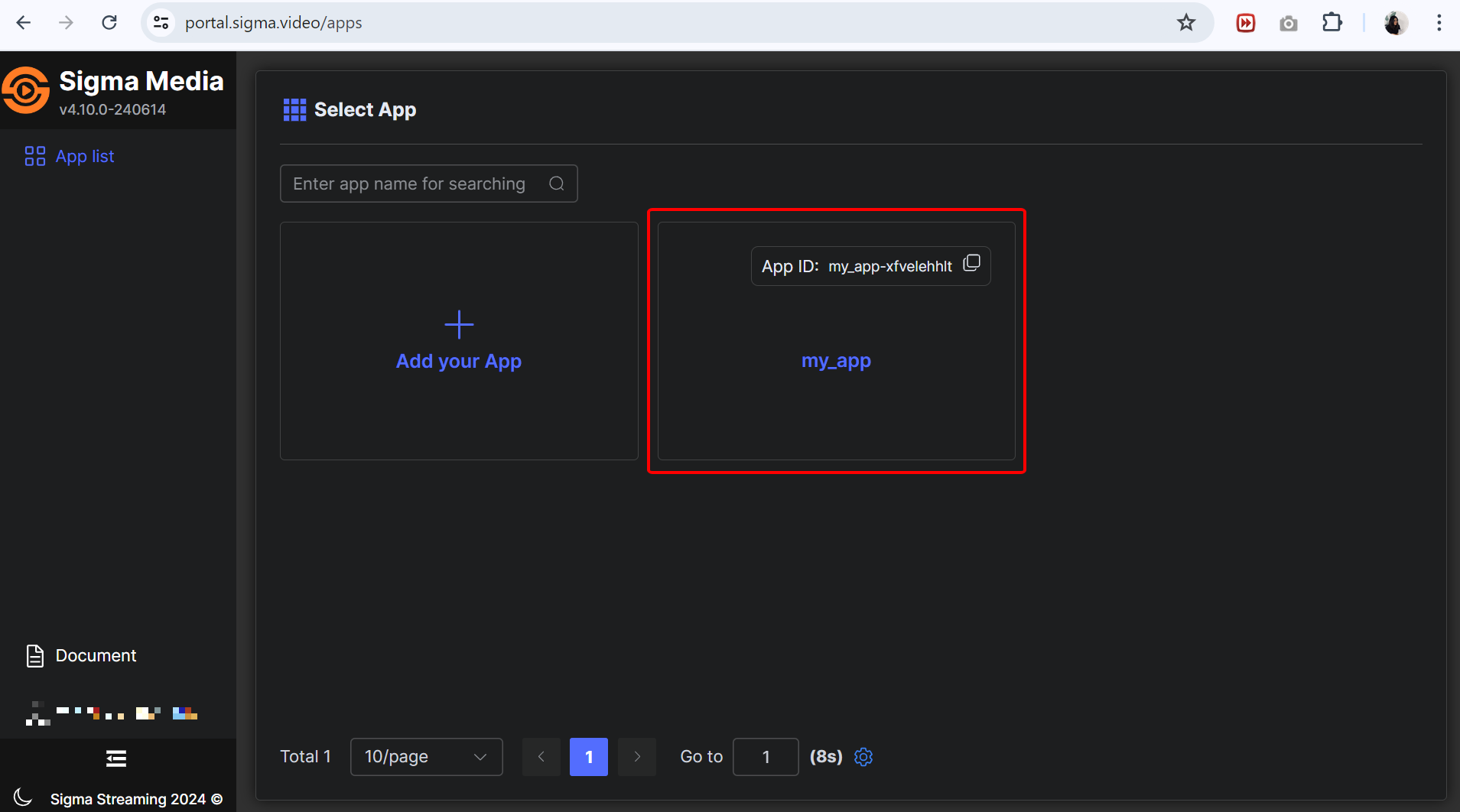Reload the browser page
The image size is (1460, 812).
point(109,23)
